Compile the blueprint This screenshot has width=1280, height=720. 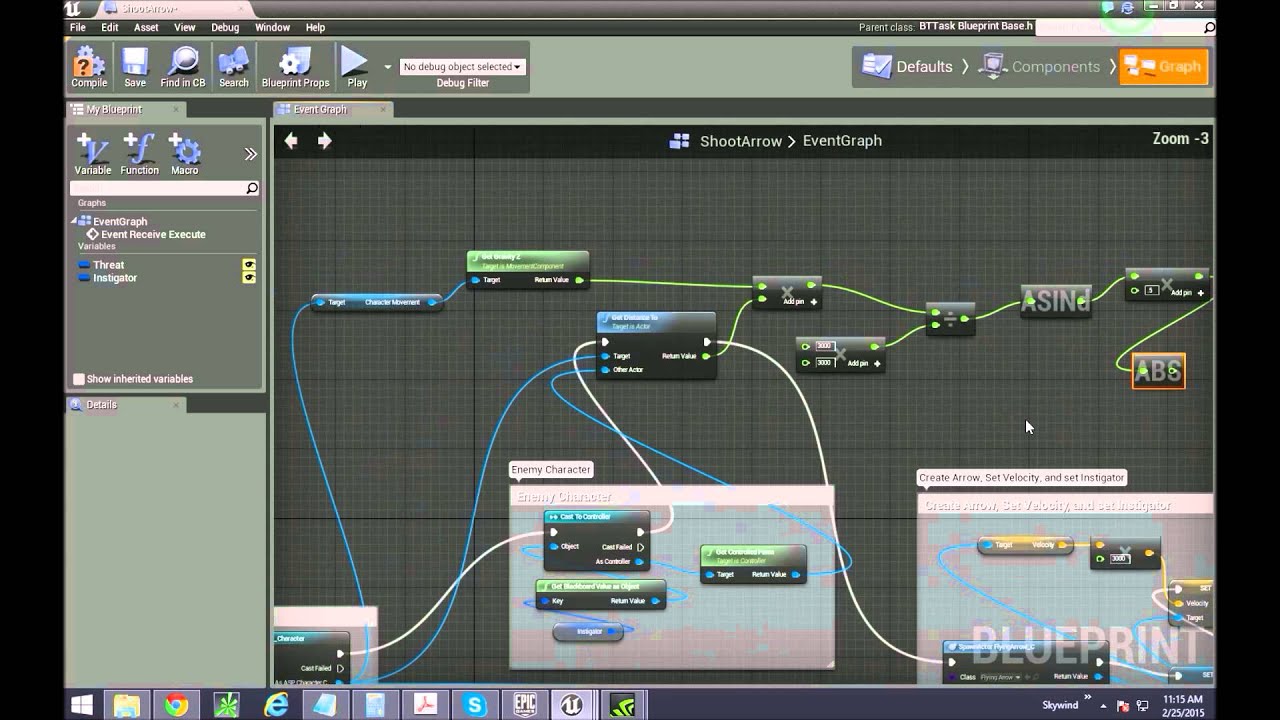[89, 67]
